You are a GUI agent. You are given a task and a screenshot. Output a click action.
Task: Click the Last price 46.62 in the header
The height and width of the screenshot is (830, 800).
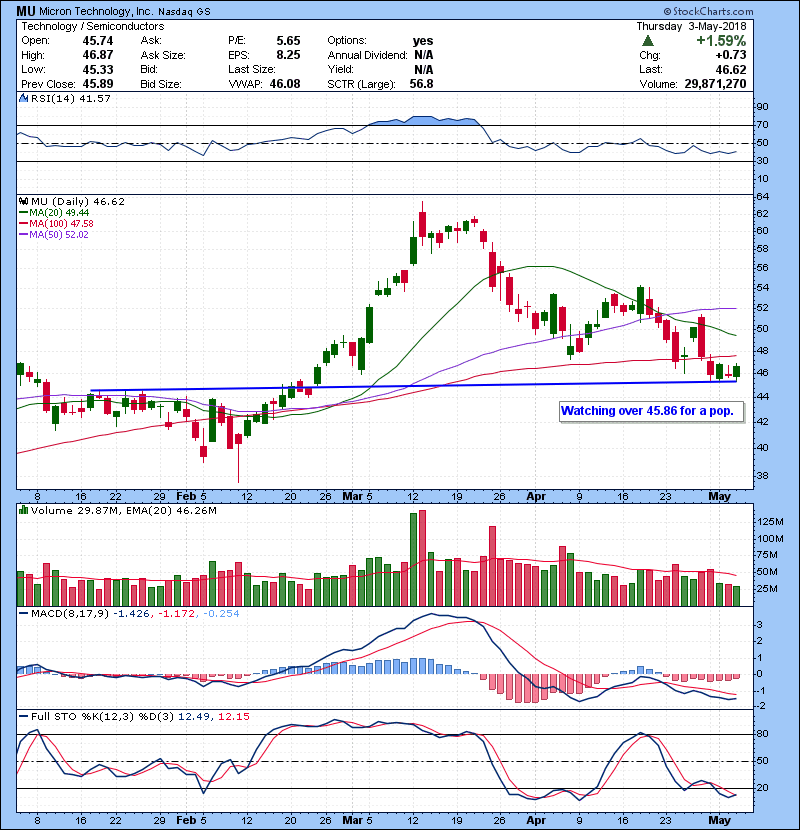pos(731,69)
